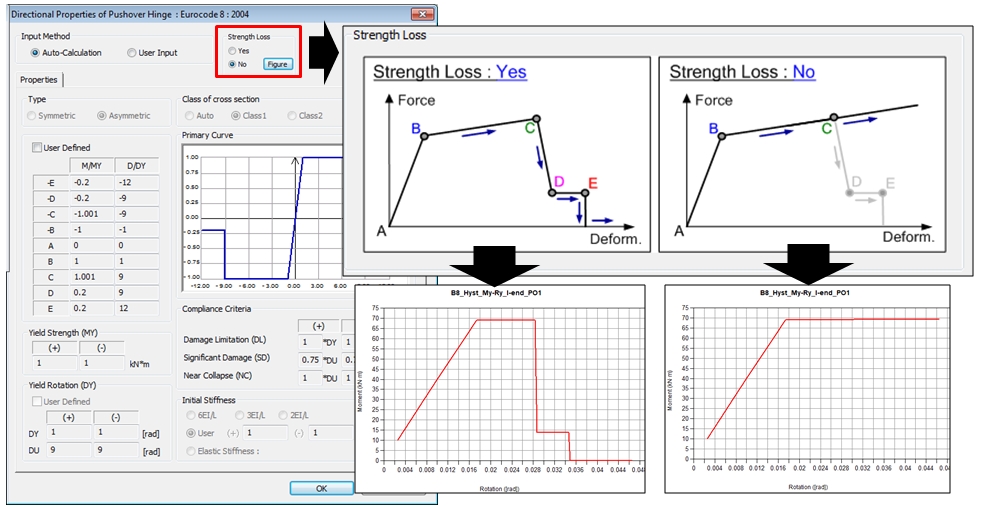986x510 pixels.
Task: Select the 3EI/L initial stiffness option
Action: click(239, 415)
